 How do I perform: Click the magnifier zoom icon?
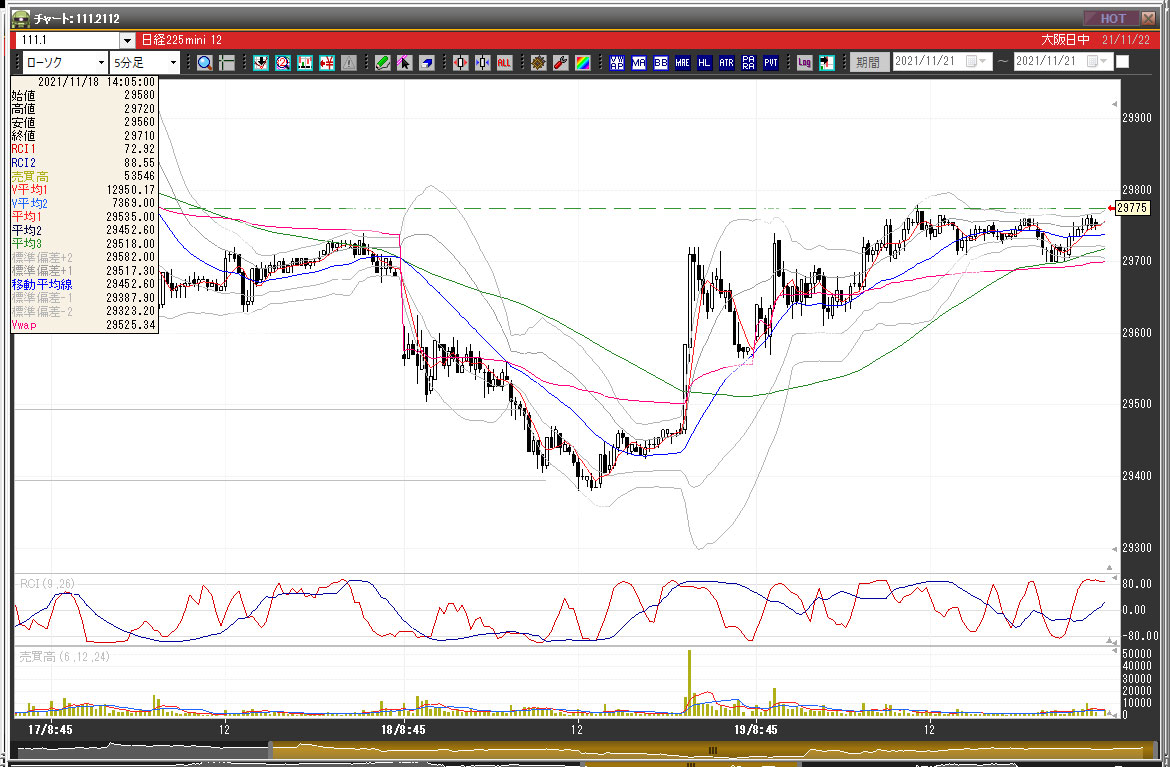pos(204,63)
